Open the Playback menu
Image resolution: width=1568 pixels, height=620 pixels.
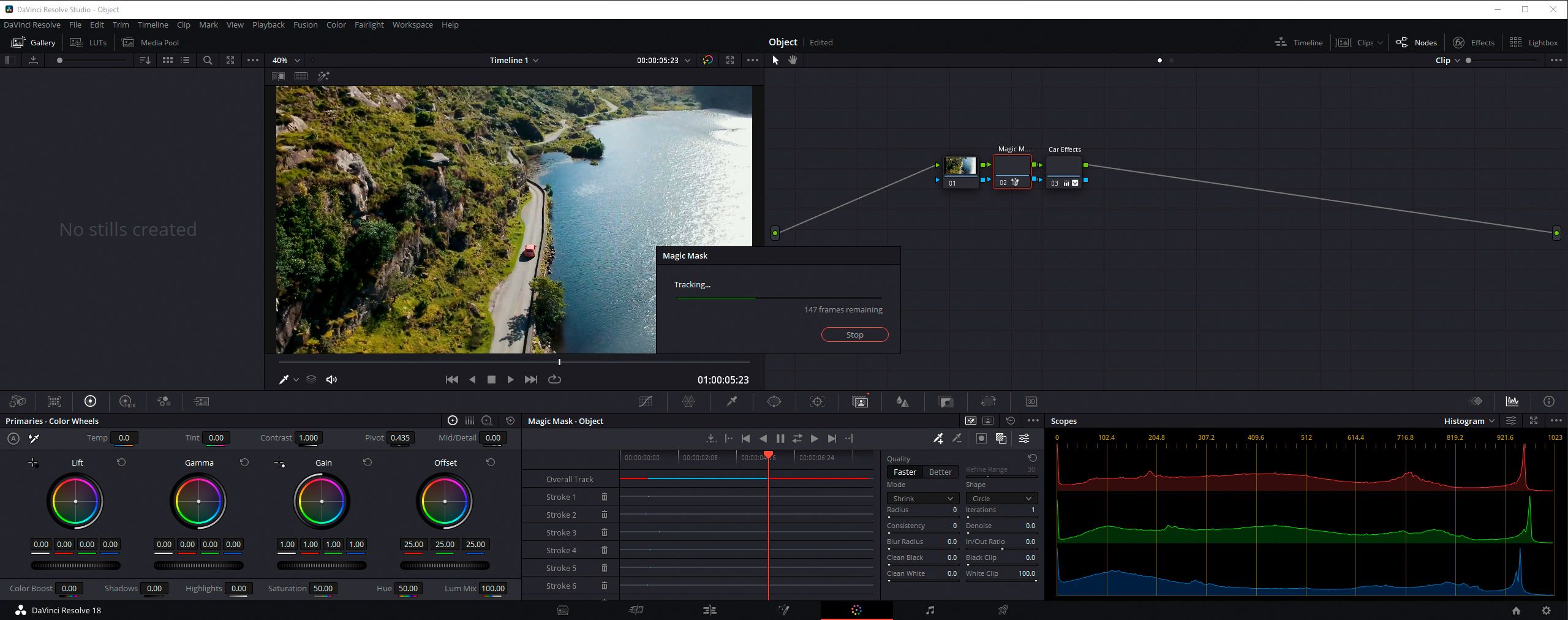coord(268,25)
